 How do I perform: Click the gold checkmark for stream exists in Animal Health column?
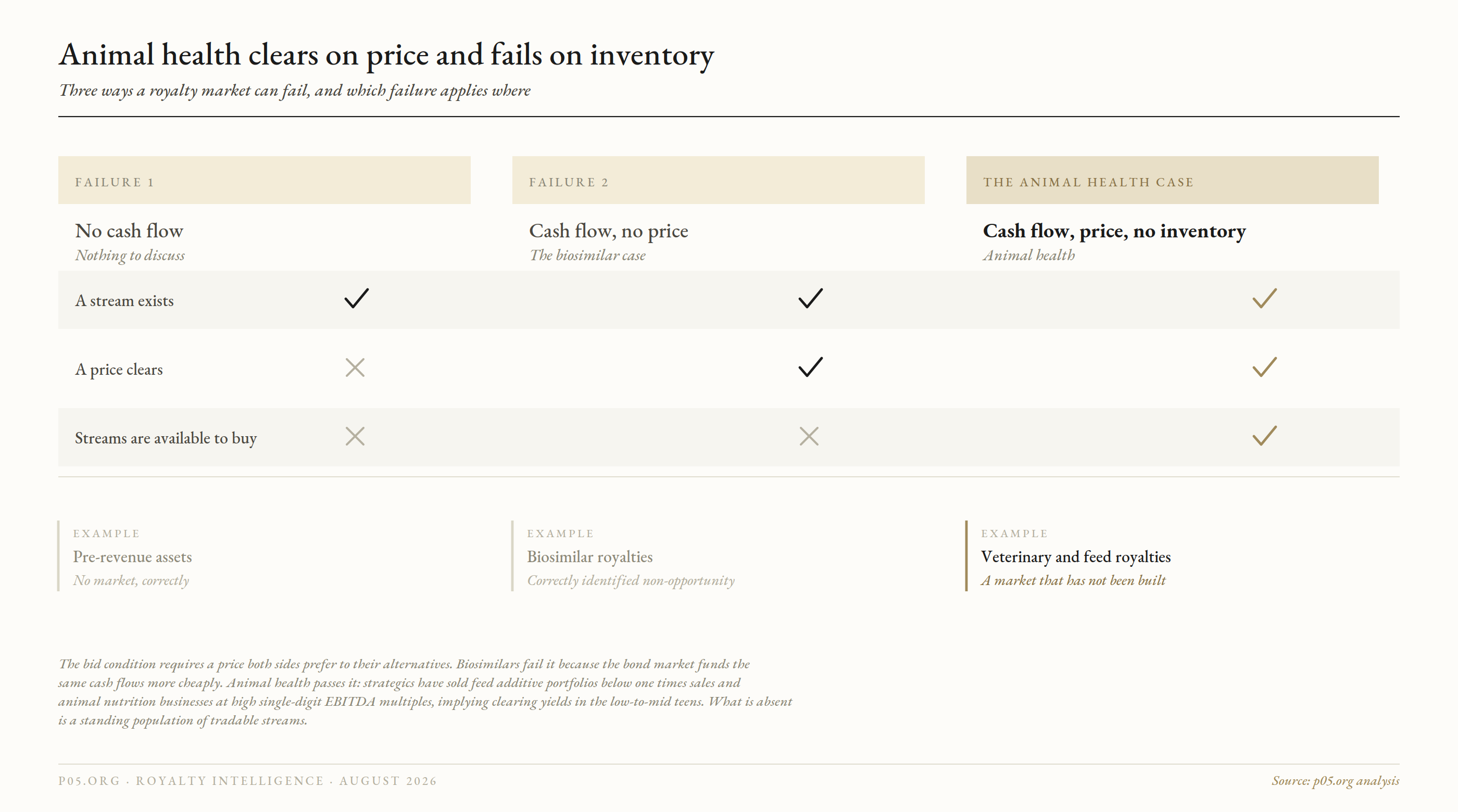1264,298
